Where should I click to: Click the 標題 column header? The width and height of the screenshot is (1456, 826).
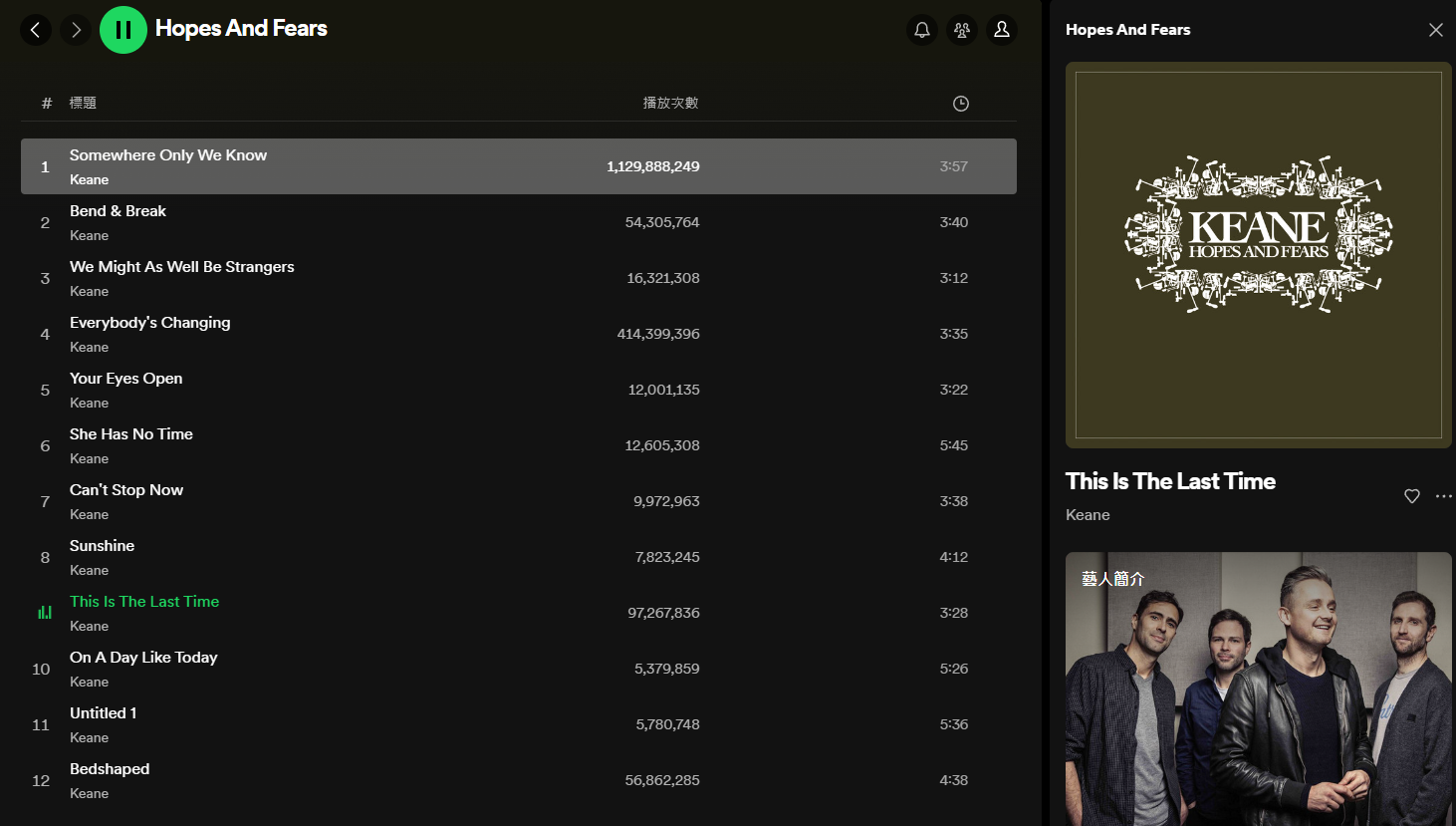click(83, 103)
